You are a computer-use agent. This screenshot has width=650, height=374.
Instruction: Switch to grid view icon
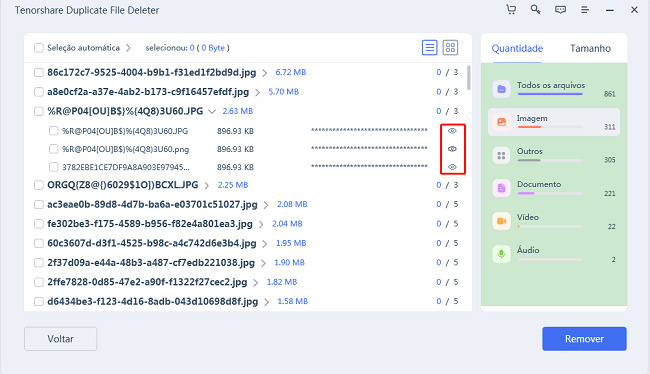450,48
